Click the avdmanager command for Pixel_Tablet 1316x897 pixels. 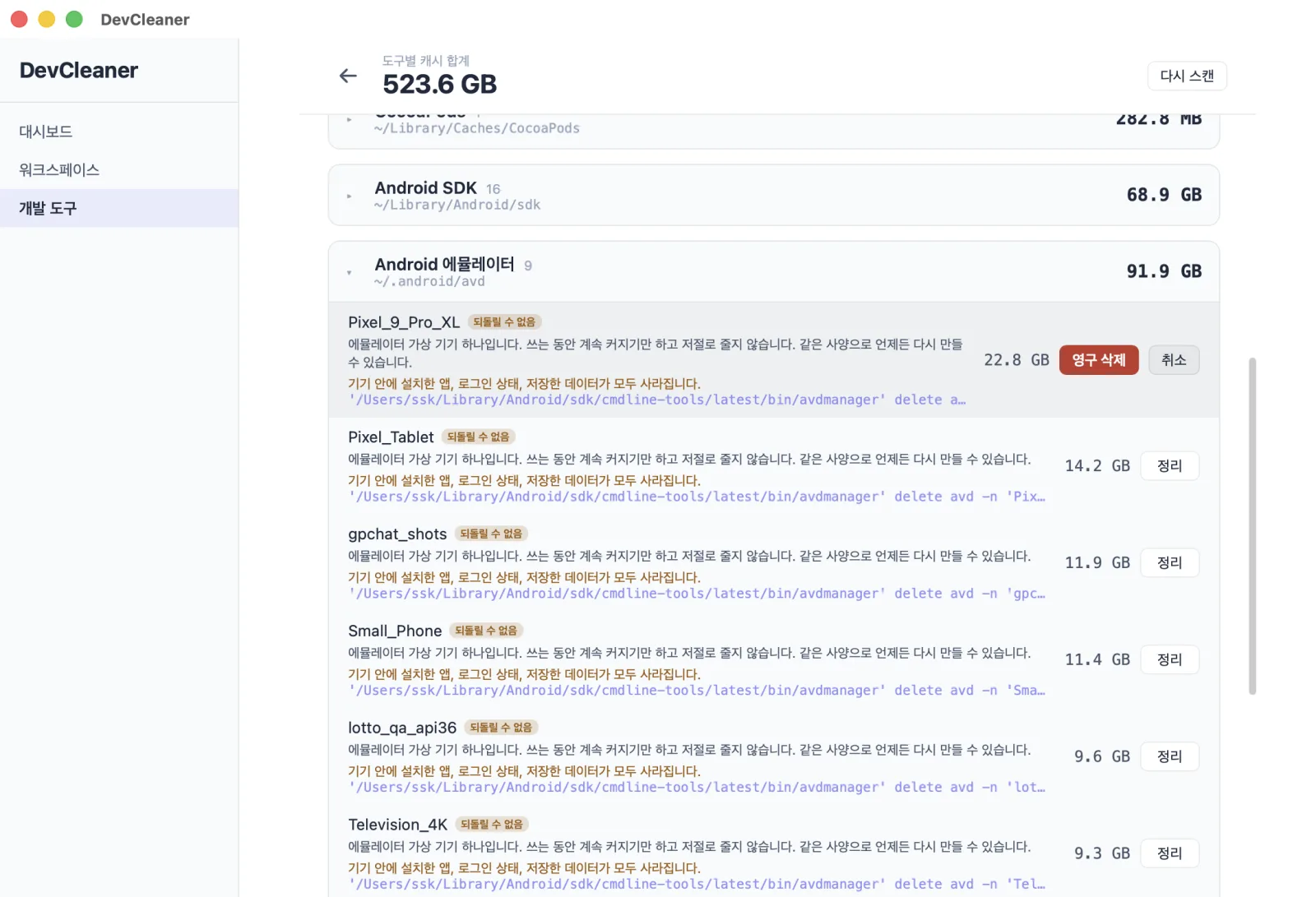[x=697, y=497]
